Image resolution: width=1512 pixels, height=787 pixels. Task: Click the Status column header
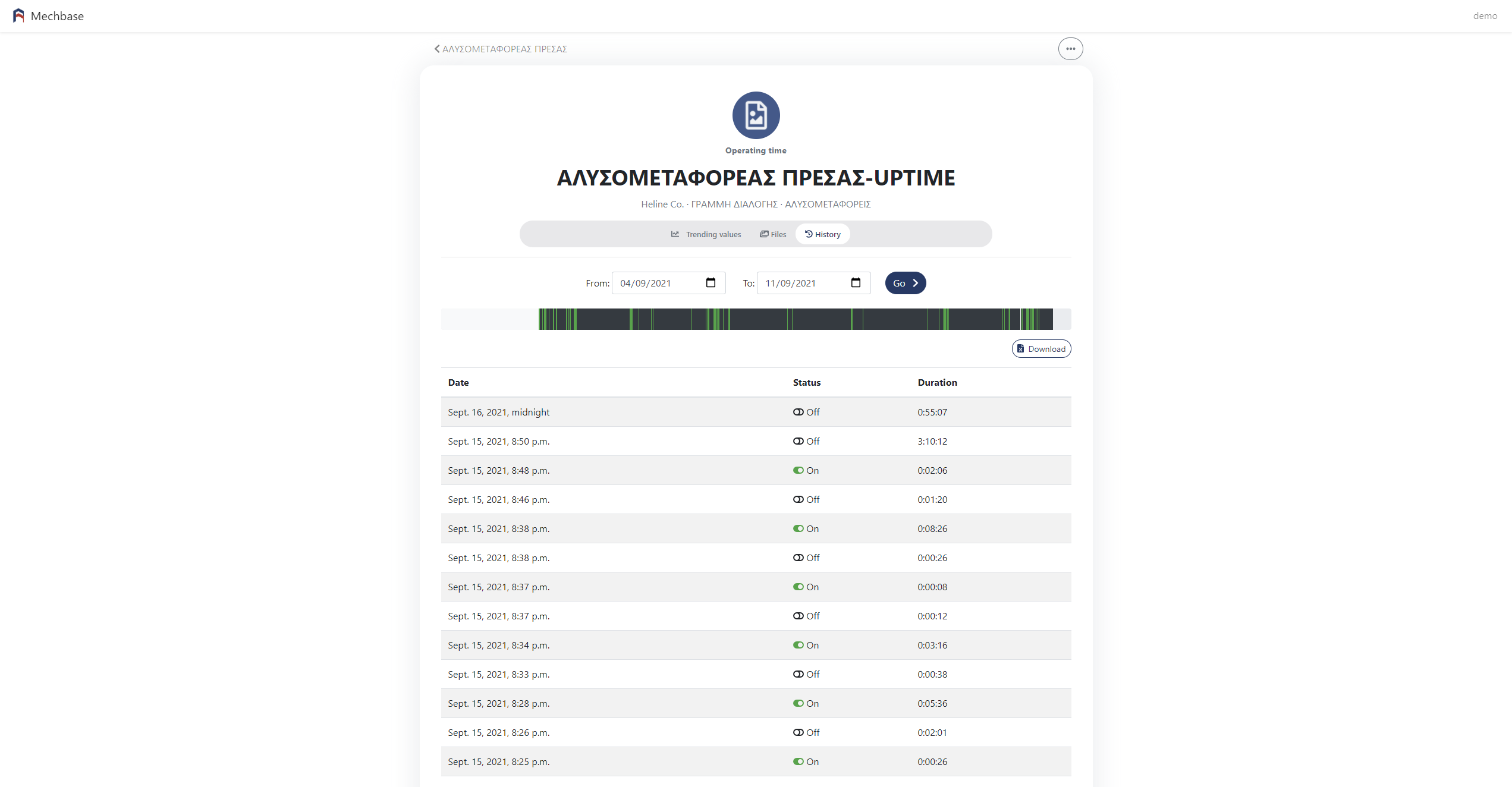(806, 382)
